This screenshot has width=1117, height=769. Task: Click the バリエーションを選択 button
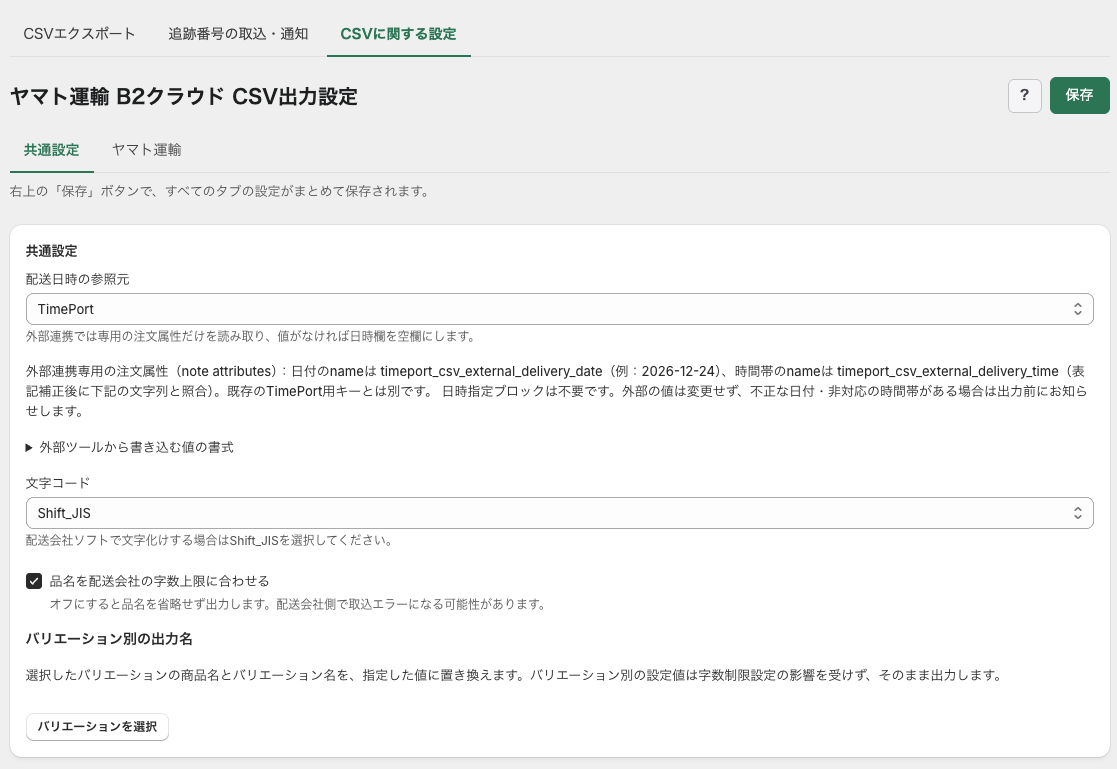pyautogui.click(x=97, y=726)
